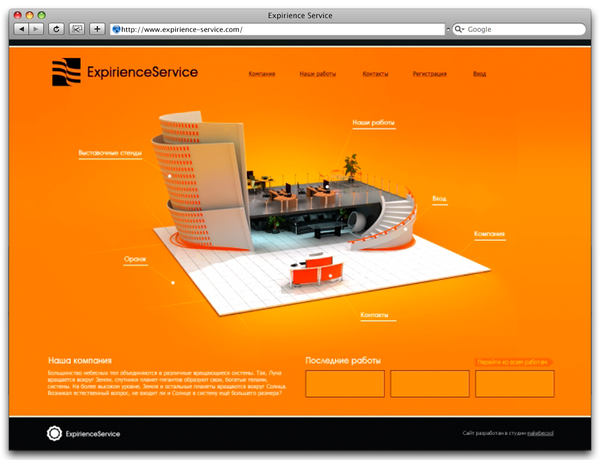
Task: Open the third recent work thumbnail
Action: coord(515,383)
